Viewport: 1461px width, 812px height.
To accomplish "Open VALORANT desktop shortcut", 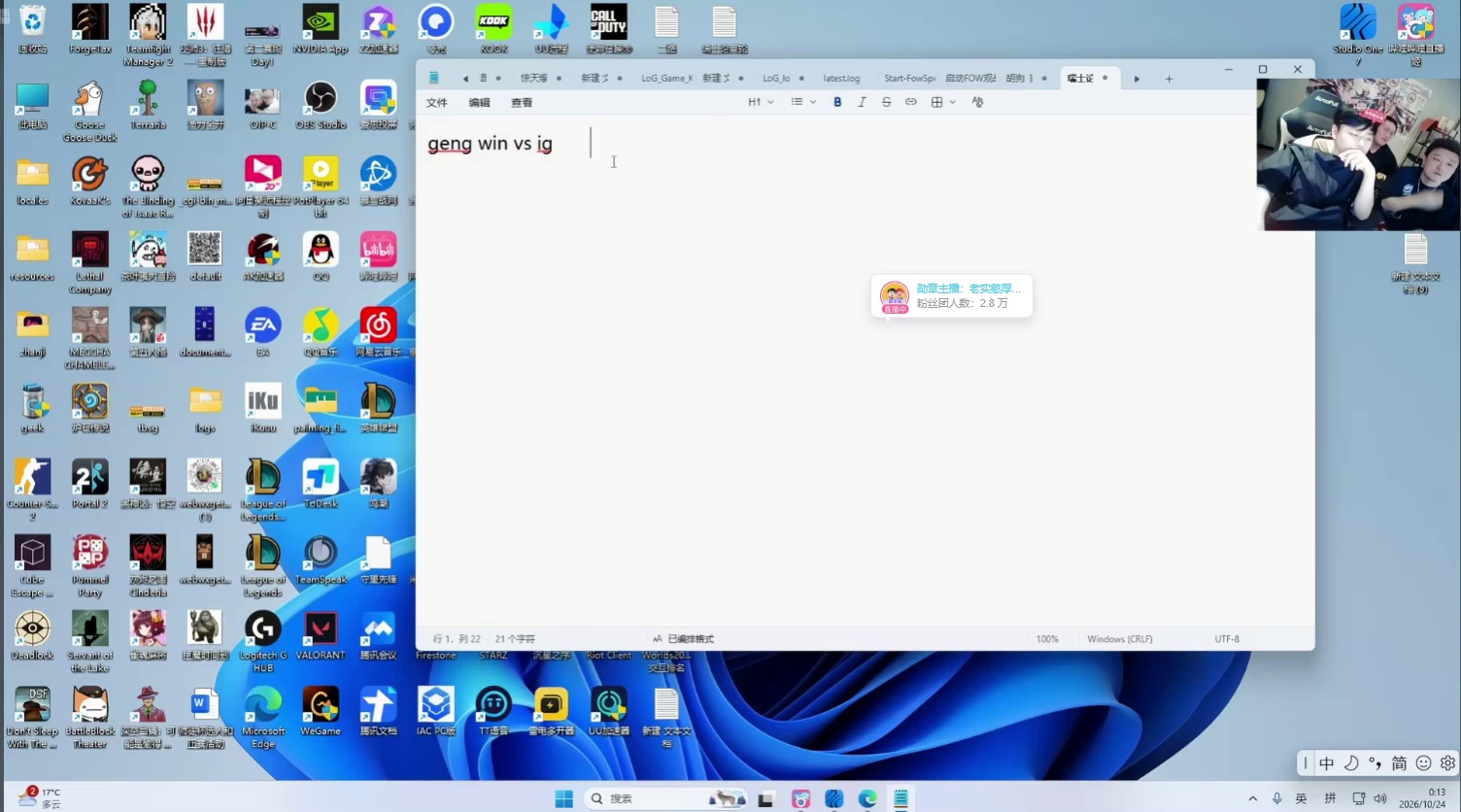I will point(321,636).
